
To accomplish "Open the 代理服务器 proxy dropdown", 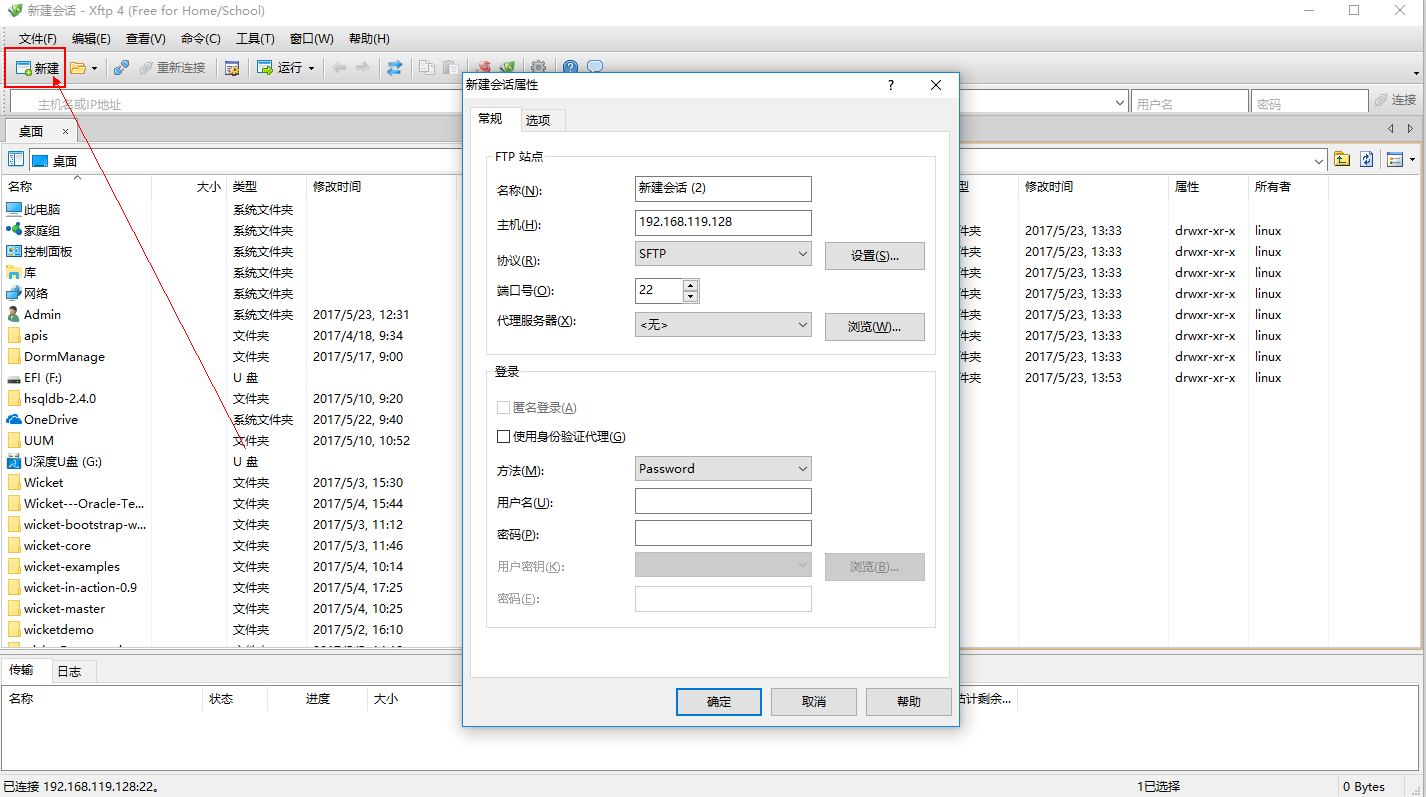I will 723,324.
